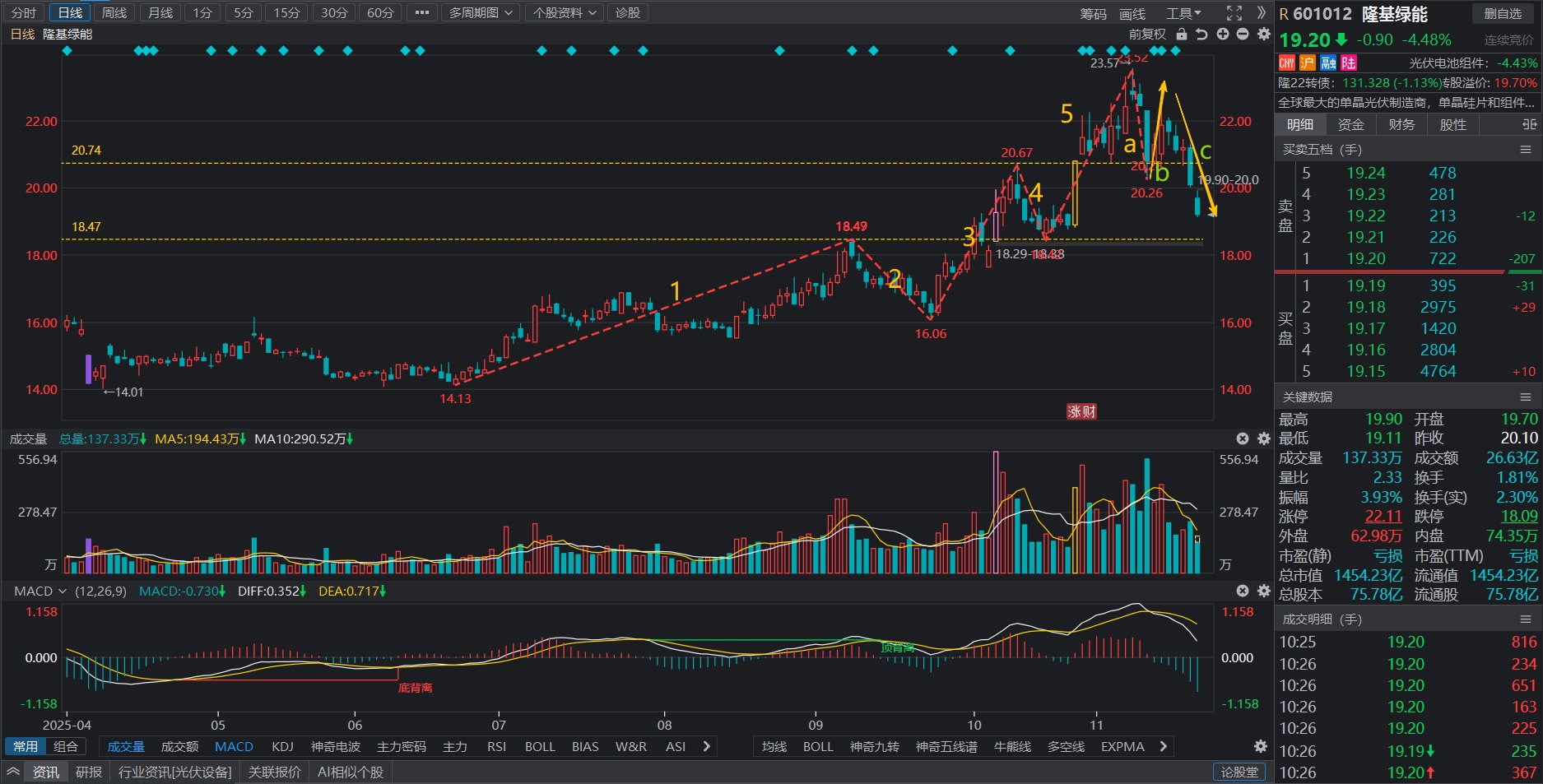Click the 删自选 button
This screenshot has width=1543, height=784.
coord(1503,13)
